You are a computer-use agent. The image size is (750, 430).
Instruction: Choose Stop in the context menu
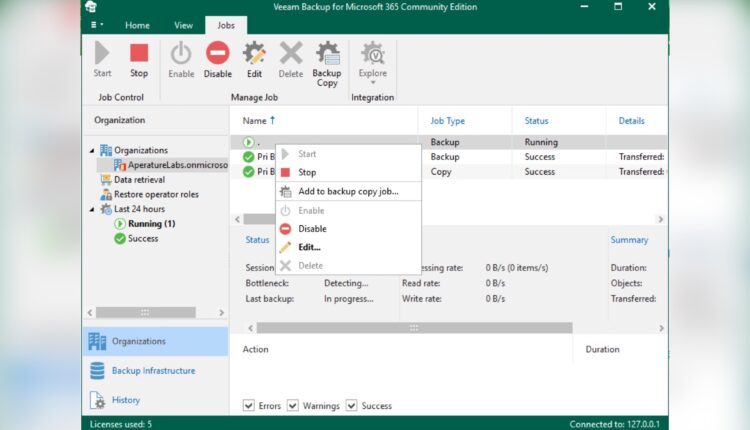coord(348,172)
